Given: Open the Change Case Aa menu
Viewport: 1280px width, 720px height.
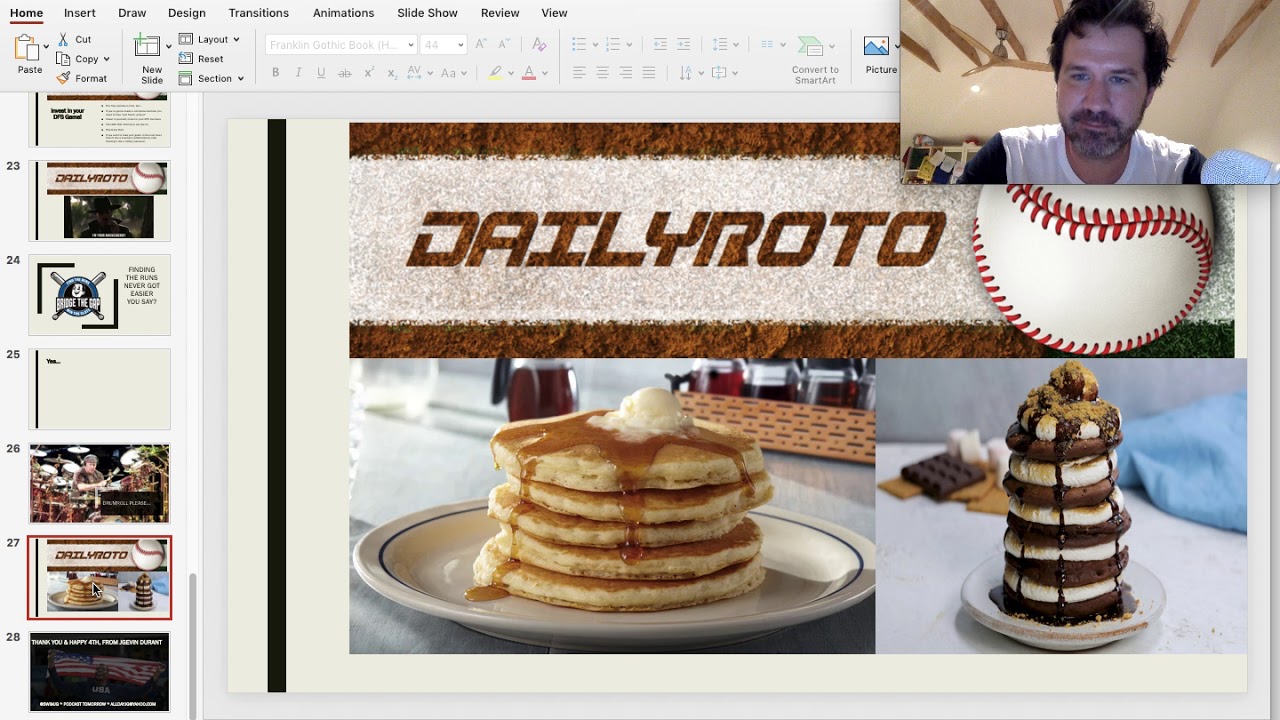Looking at the screenshot, I should [x=452, y=73].
